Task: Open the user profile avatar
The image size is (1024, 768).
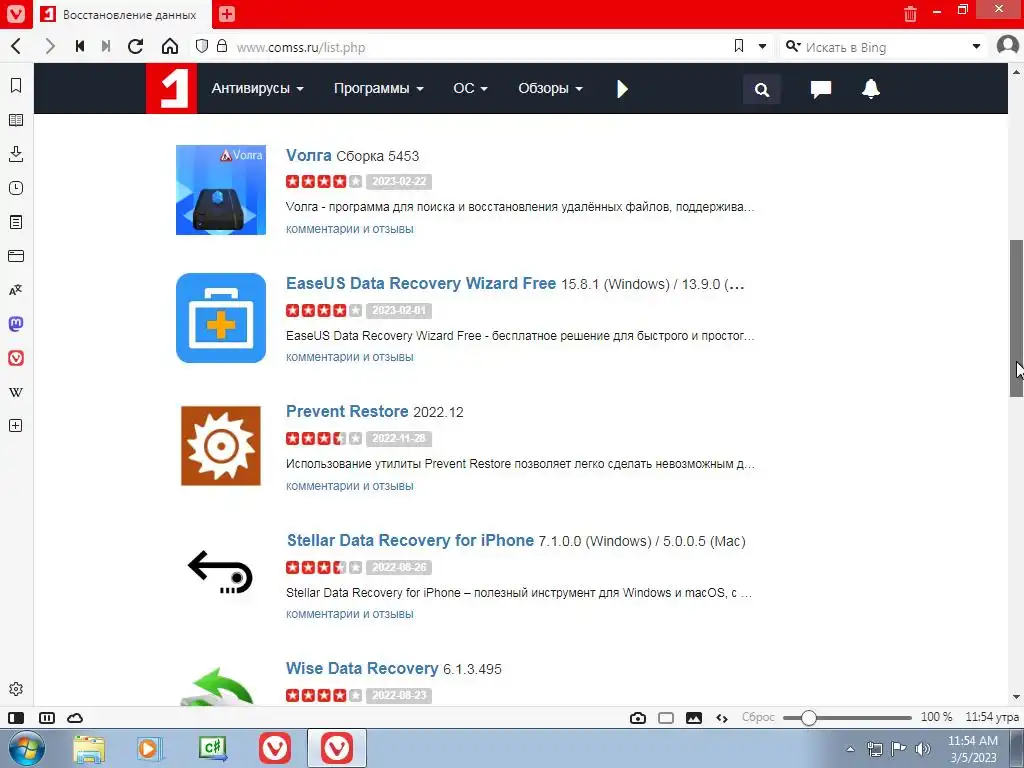Action: 1008,46
